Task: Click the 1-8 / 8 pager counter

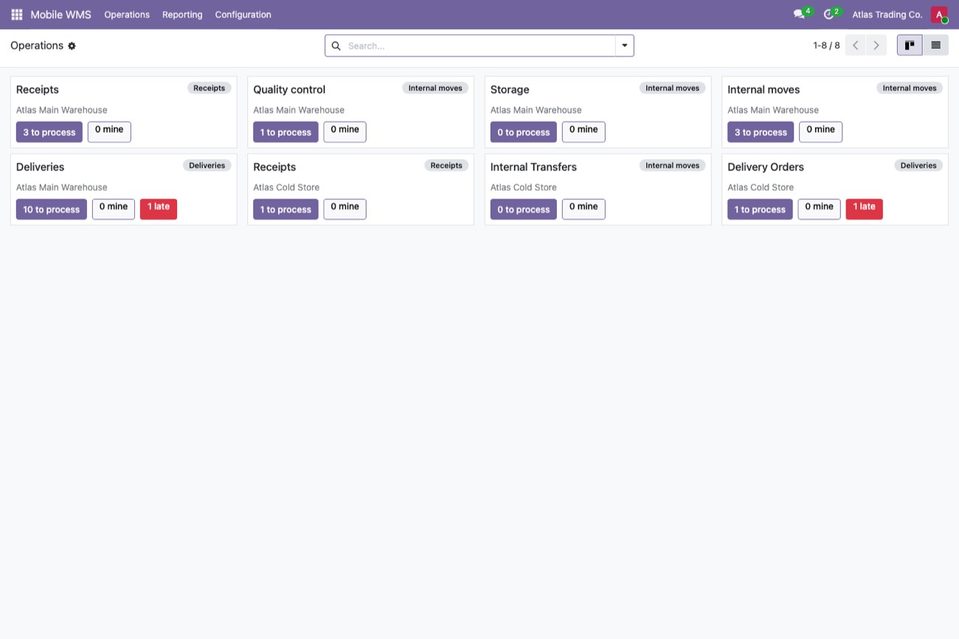Action: point(826,45)
